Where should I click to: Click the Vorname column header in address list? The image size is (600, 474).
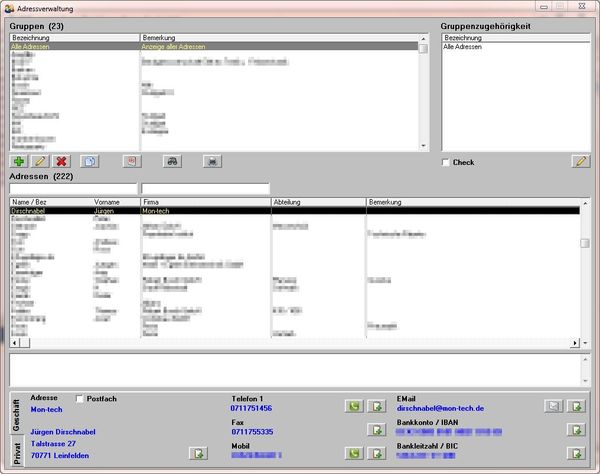115,202
